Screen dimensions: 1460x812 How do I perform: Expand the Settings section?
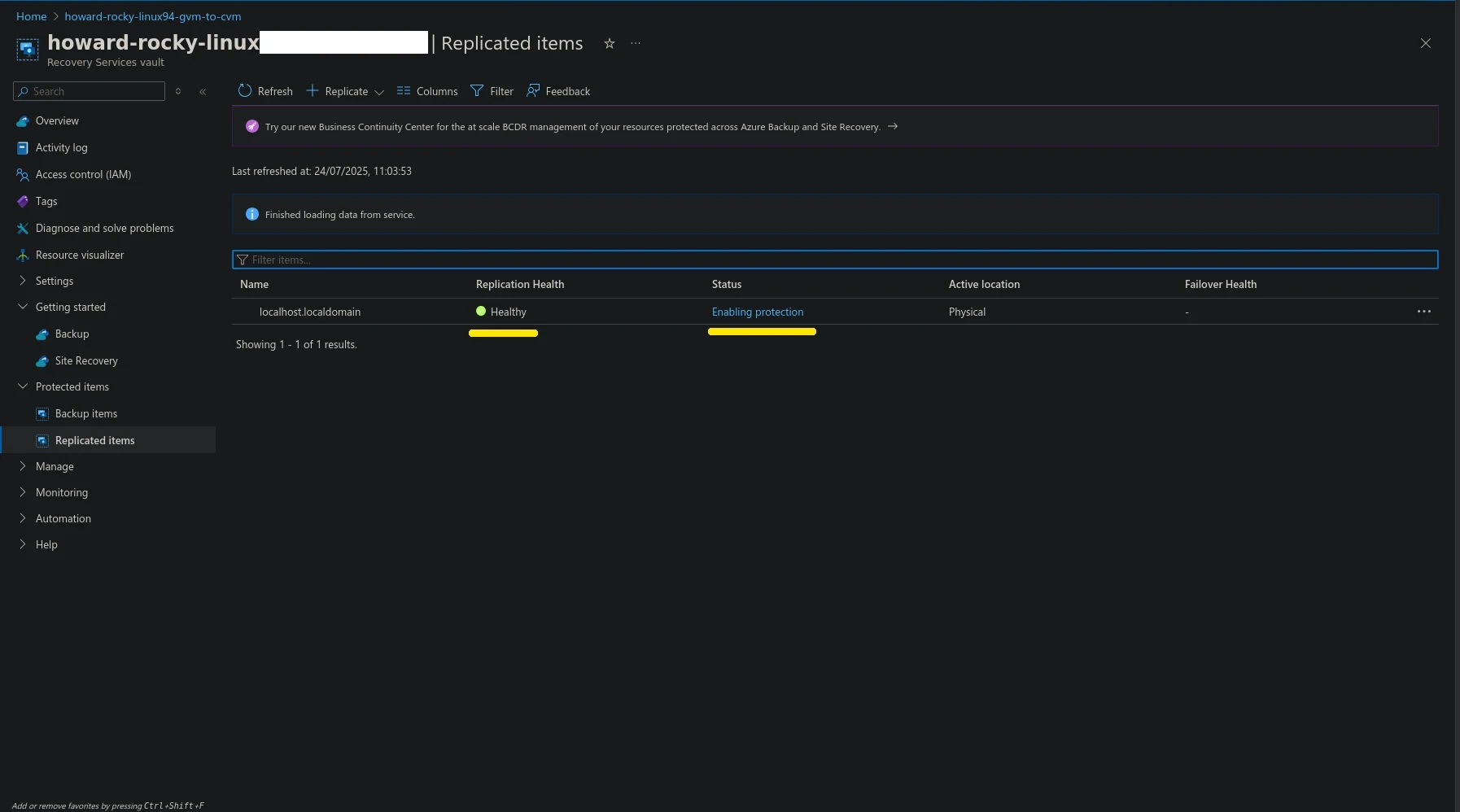click(54, 281)
